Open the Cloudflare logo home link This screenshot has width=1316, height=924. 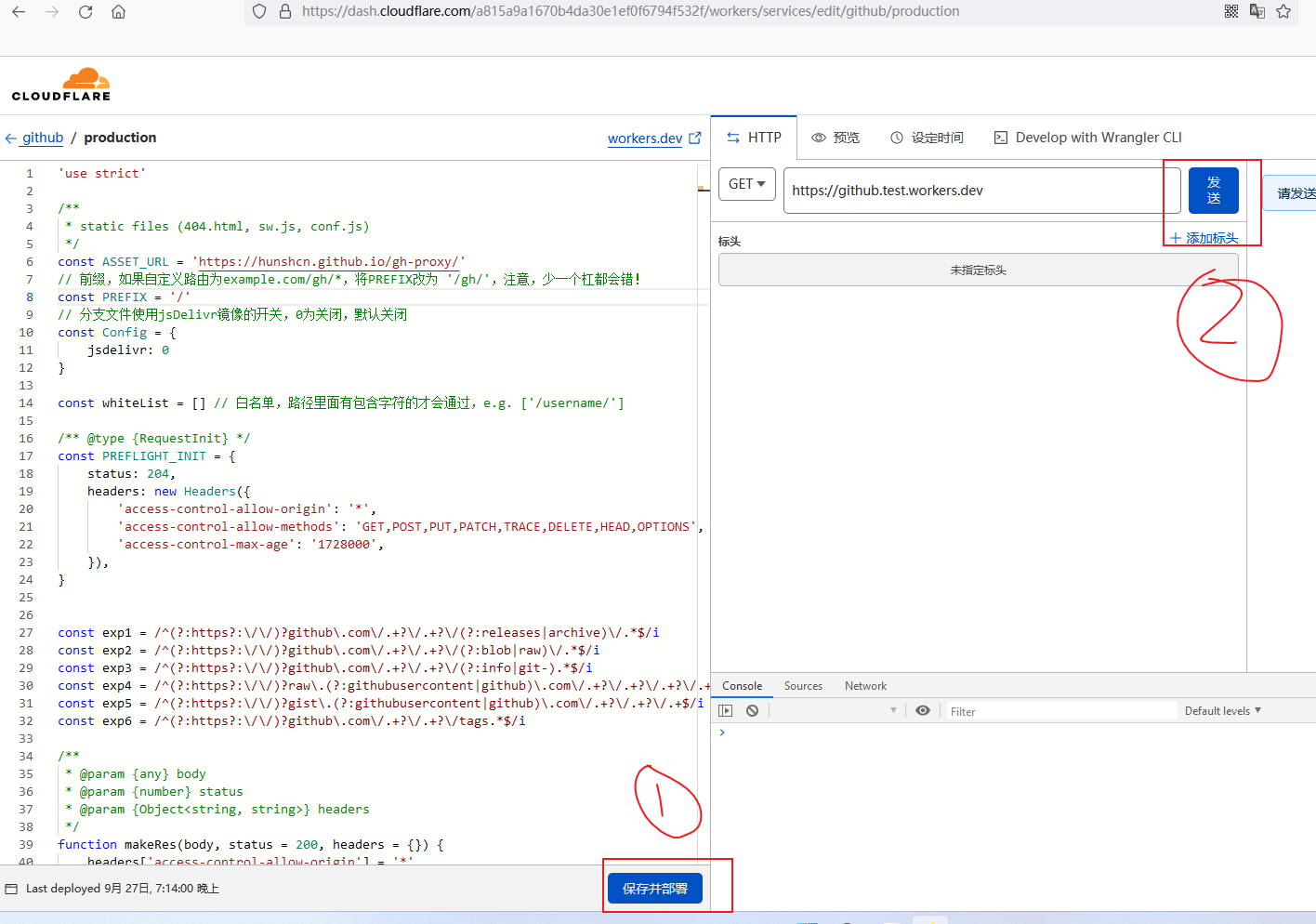tap(61, 85)
